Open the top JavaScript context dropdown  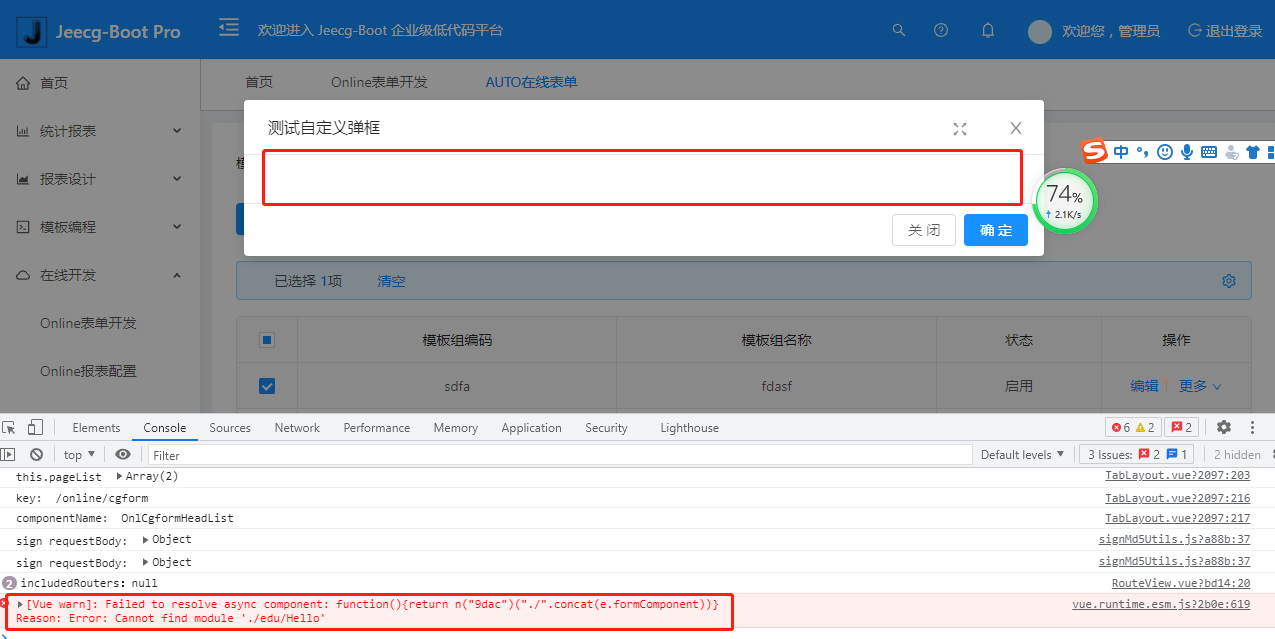pyautogui.click(x=80, y=455)
